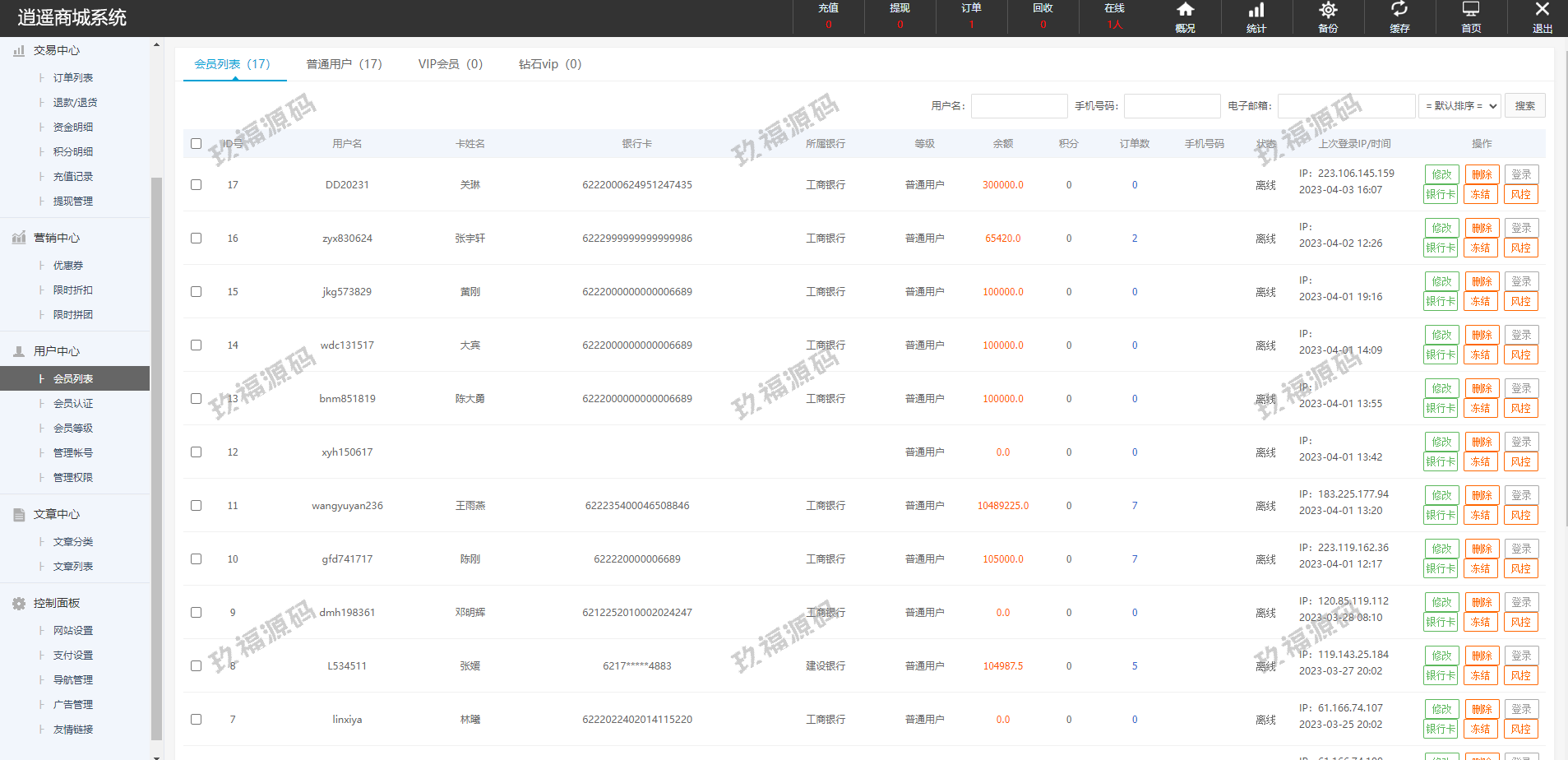Click the 备份 backup gear icon
The height and width of the screenshot is (760, 1568).
coord(1328,11)
